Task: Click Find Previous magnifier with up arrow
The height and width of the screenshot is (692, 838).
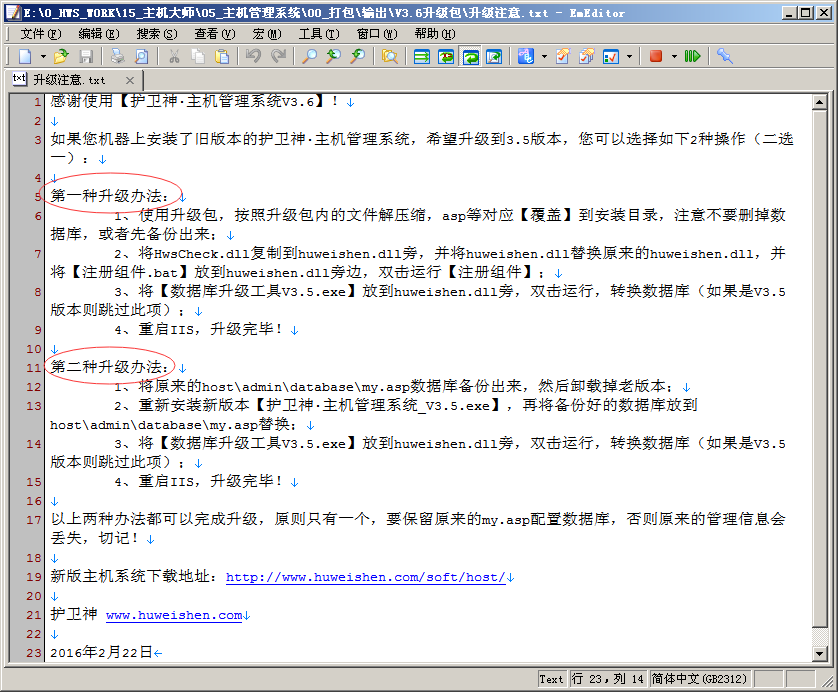Action: [x=333, y=56]
